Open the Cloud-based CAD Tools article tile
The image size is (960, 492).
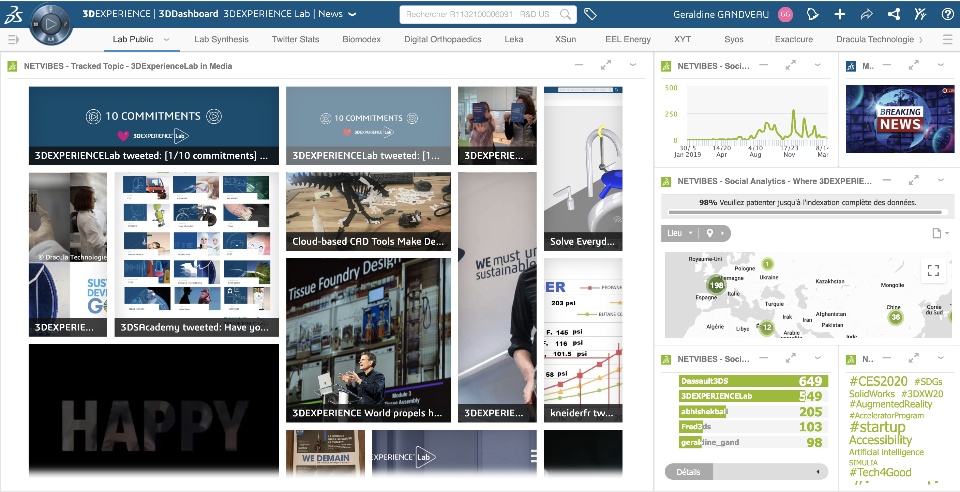coord(368,211)
